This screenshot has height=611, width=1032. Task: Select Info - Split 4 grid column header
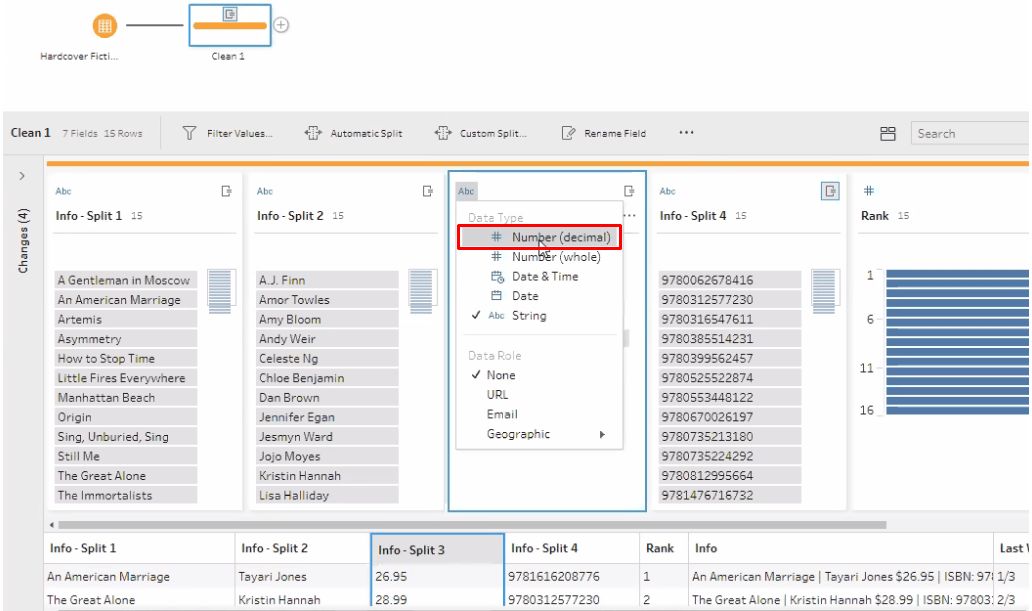click(572, 548)
